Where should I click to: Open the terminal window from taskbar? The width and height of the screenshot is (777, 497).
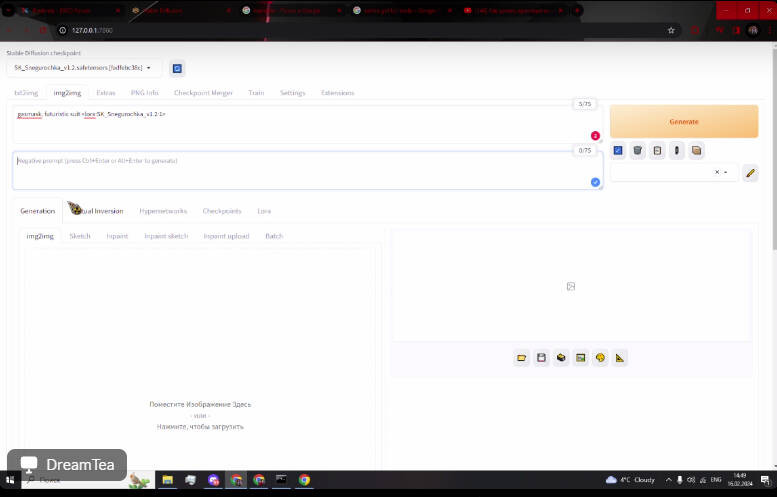click(x=281, y=480)
